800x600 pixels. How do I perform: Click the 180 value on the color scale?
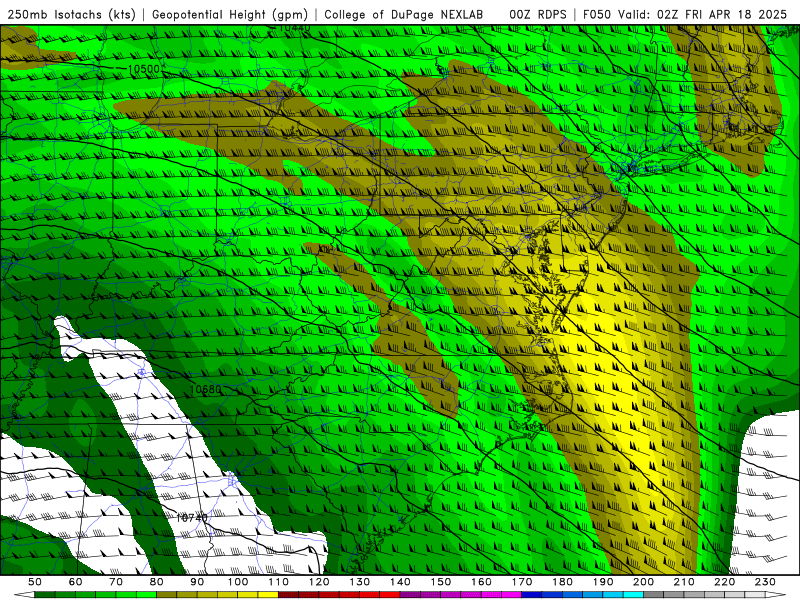[x=562, y=582]
